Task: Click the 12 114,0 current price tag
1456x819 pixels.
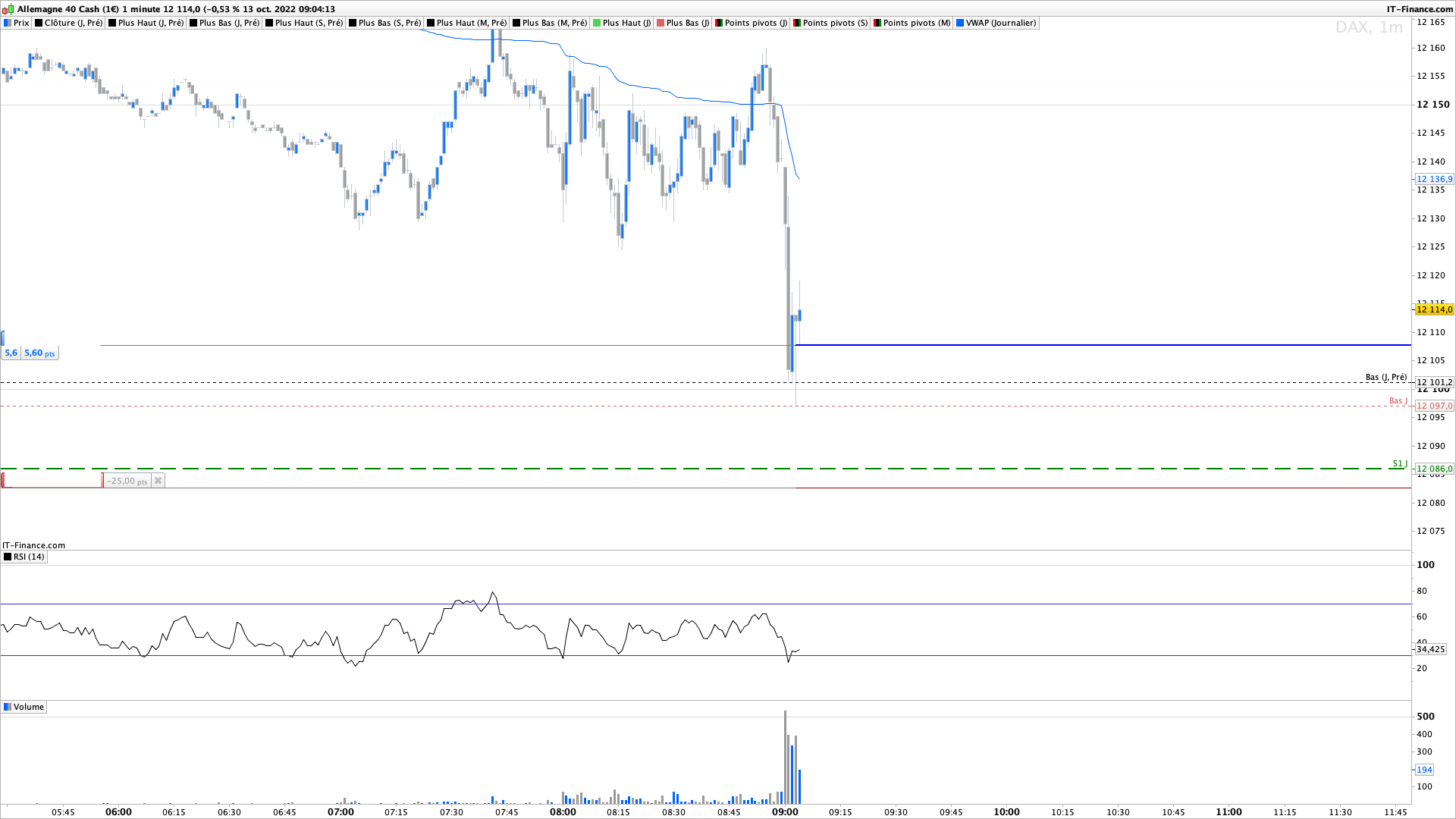Action: tap(1434, 309)
